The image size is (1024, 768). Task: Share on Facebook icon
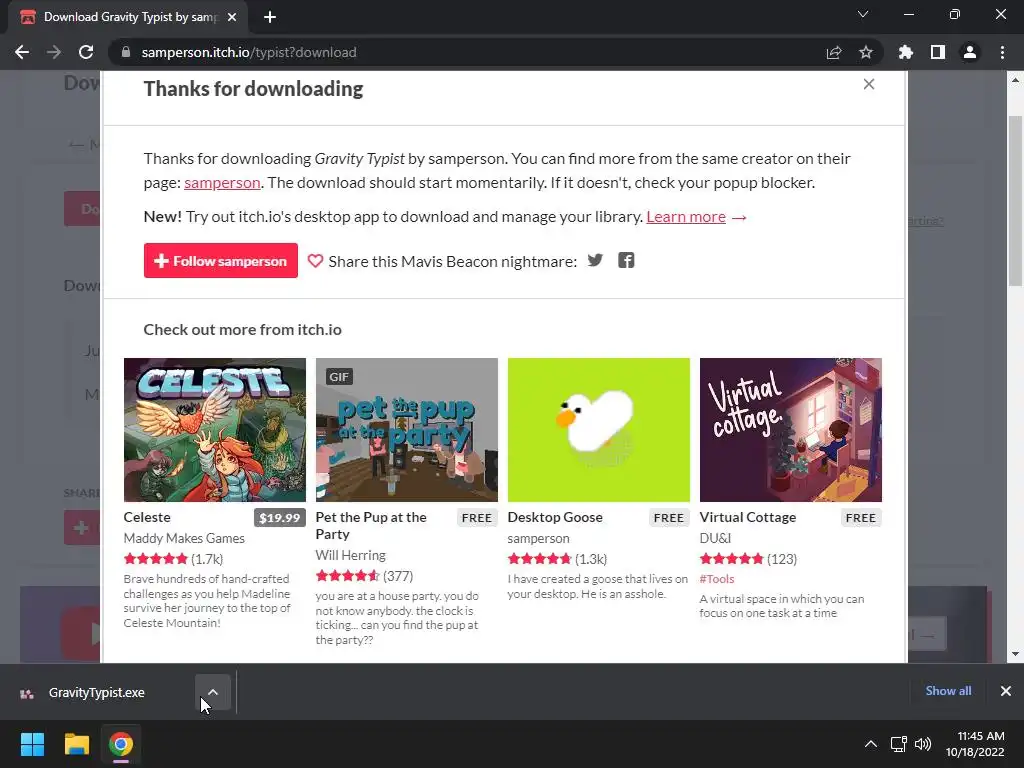[626, 261]
